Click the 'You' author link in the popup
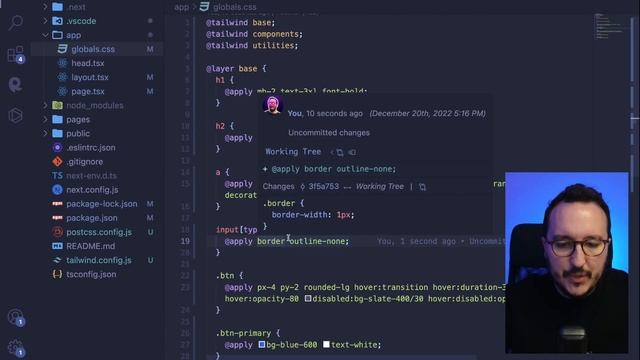 tap(295, 113)
